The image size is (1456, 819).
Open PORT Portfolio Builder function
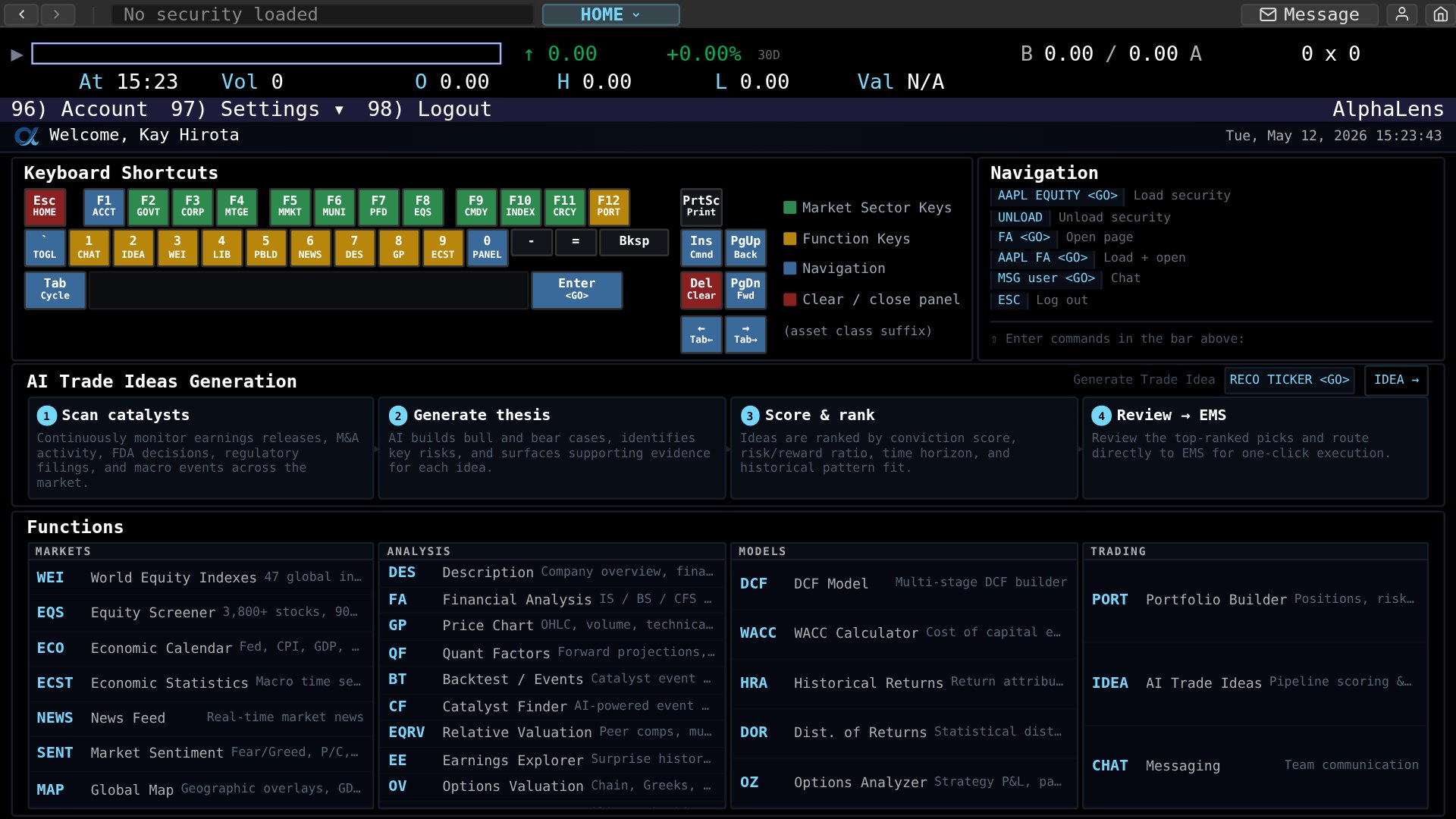point(1256,599)
